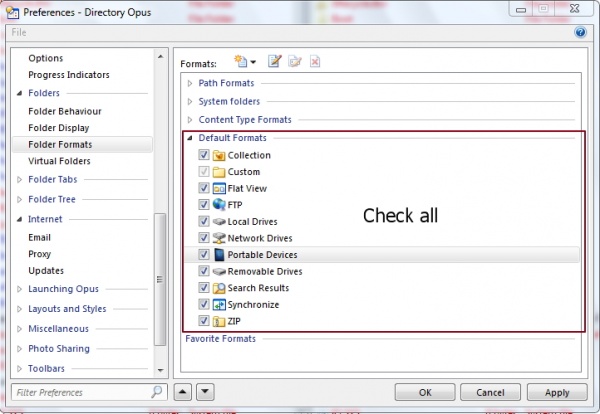Click the Synchronize arrows icon
Screen dimensions: 600x414
pos(219,305)
